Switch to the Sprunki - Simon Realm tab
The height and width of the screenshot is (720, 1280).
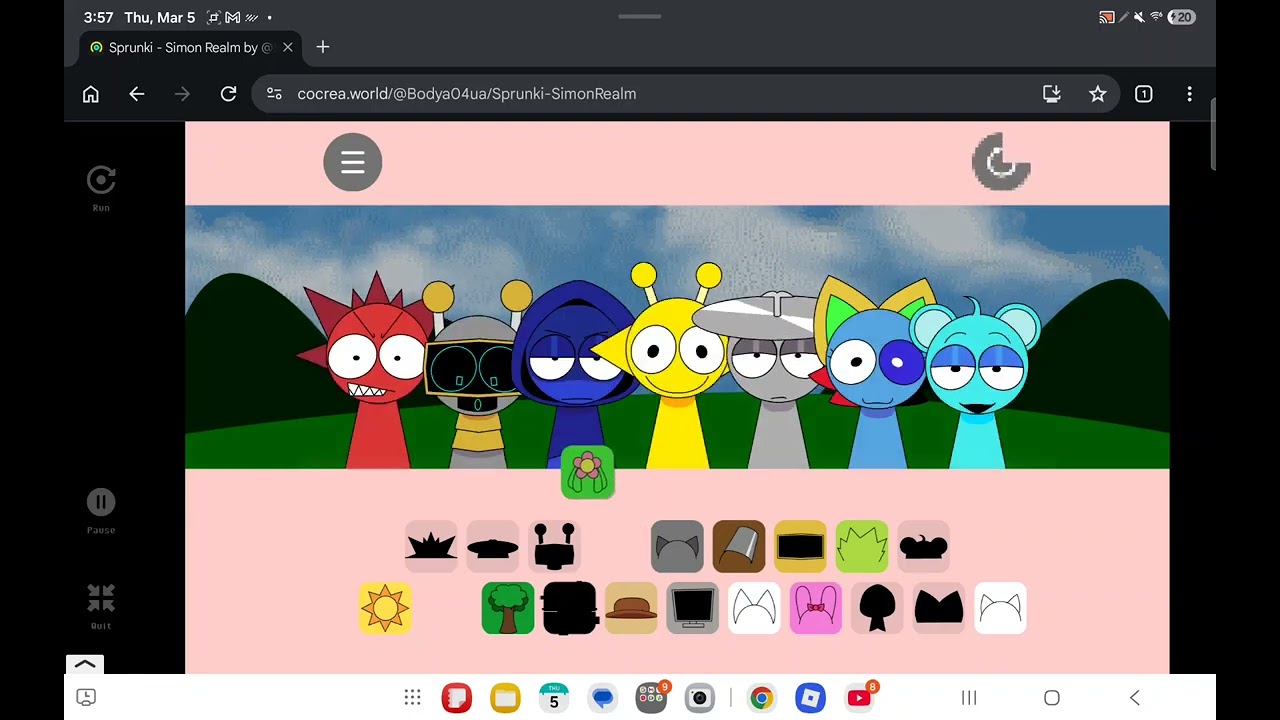[x=180, y=47]
